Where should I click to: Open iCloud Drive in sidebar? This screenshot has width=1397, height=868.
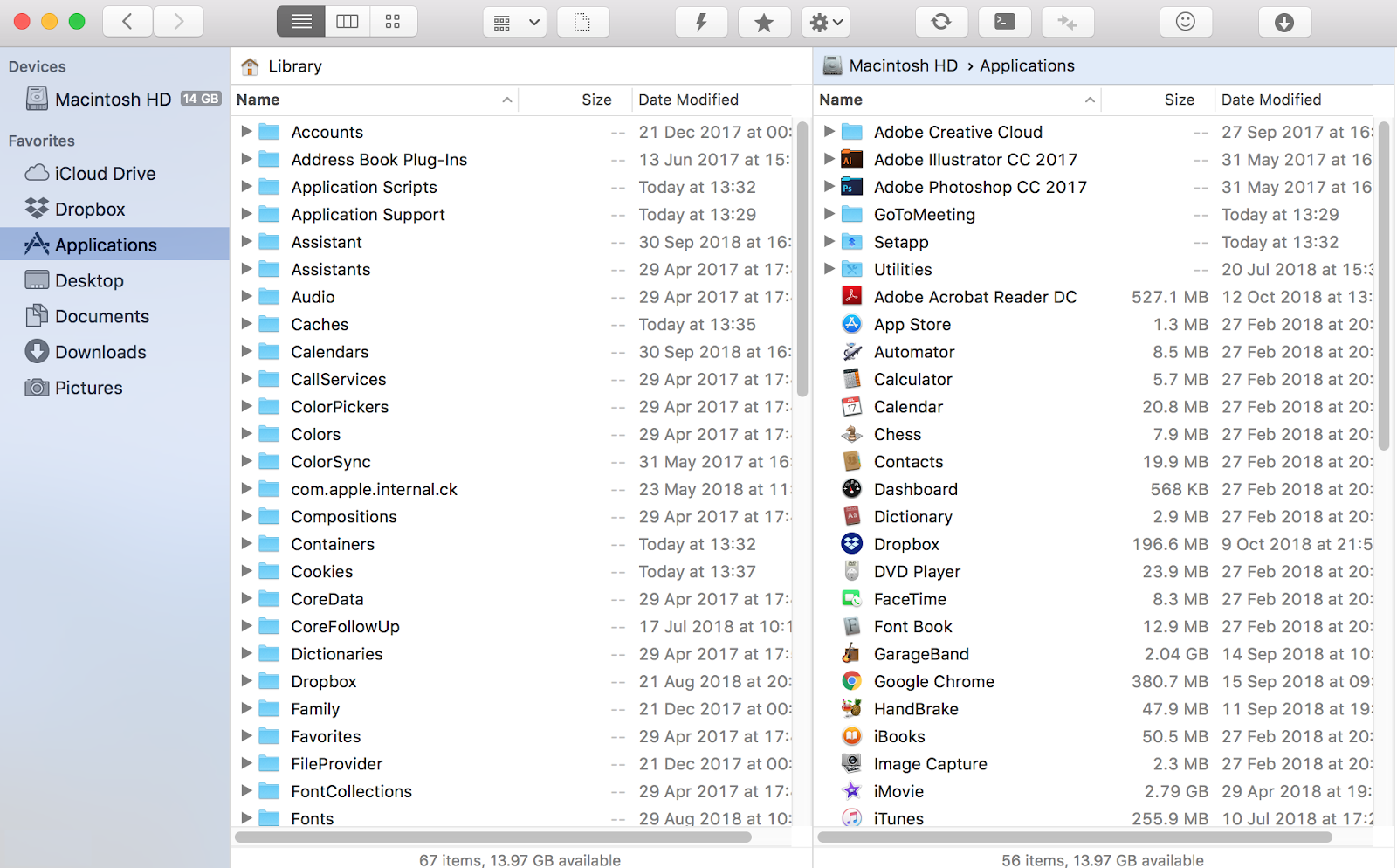coord(114,174)
